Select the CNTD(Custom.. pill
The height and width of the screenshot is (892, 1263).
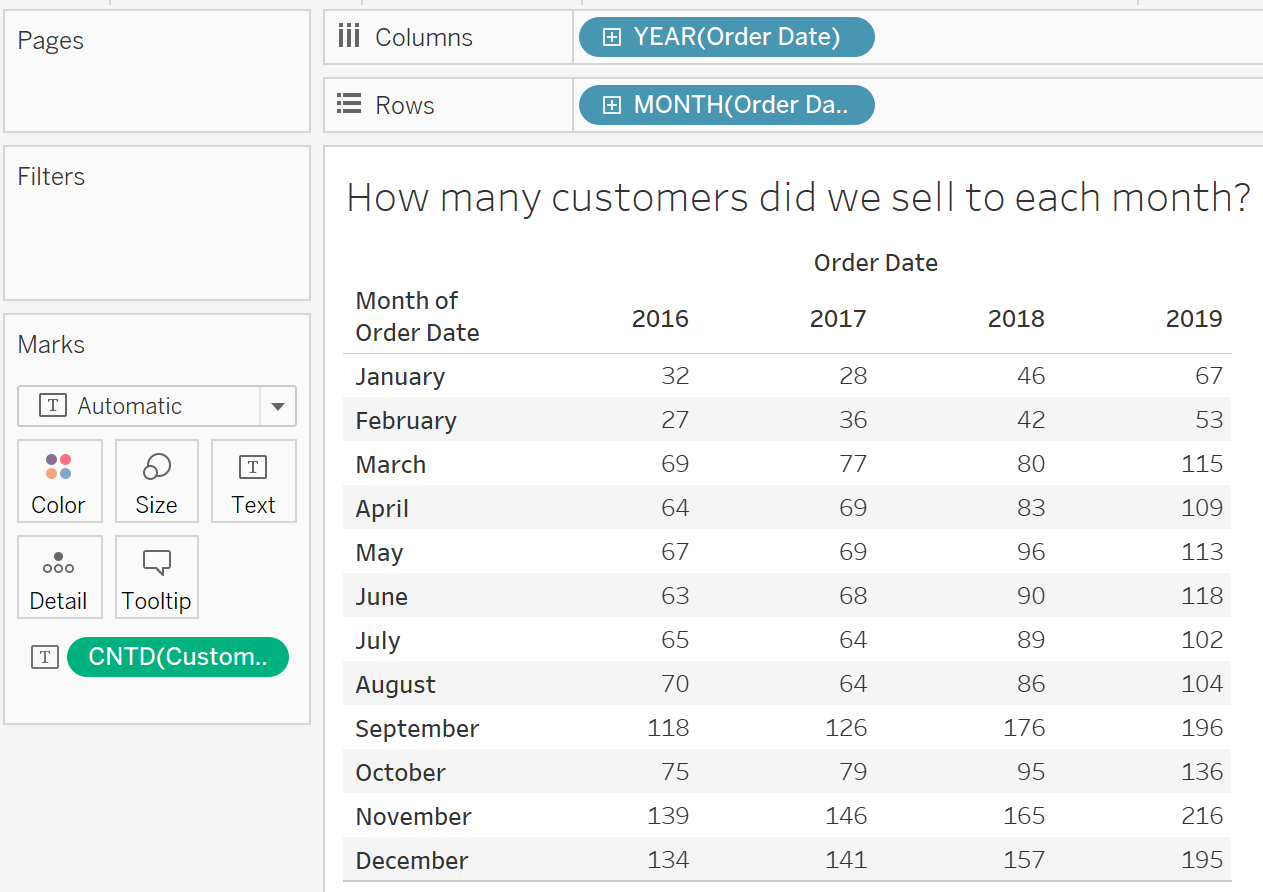point(178,657)
